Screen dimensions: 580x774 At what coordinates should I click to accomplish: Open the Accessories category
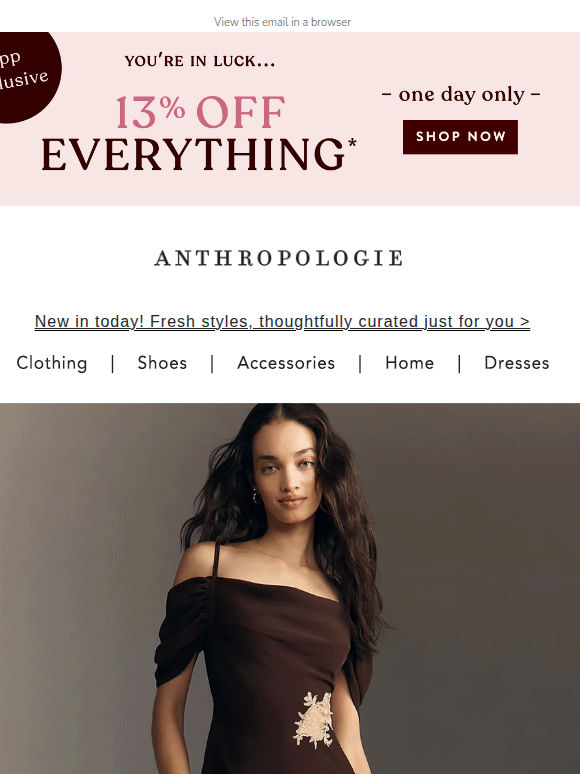tap(286, 363)
